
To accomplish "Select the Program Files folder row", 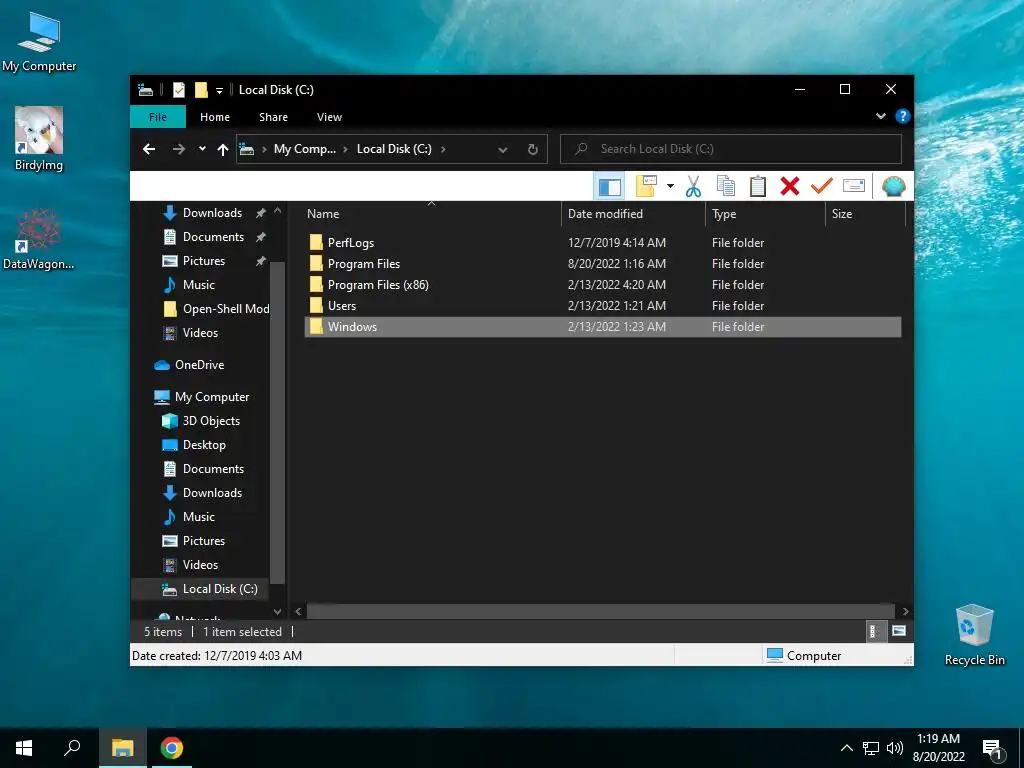I will pyautogui.click(x=603, y=264).
